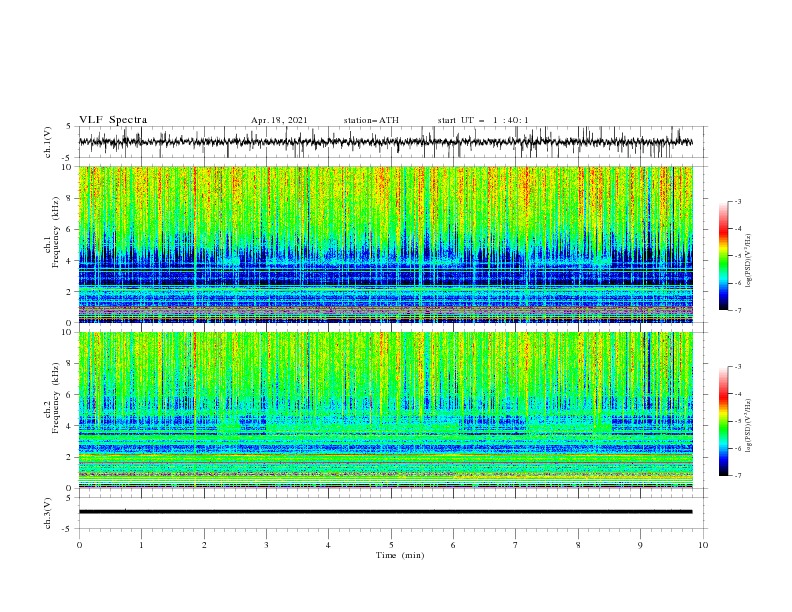This screenshot has width=792, height=612.
Task: Click the "9" tick label on the time axis
Action: point(640,545)
